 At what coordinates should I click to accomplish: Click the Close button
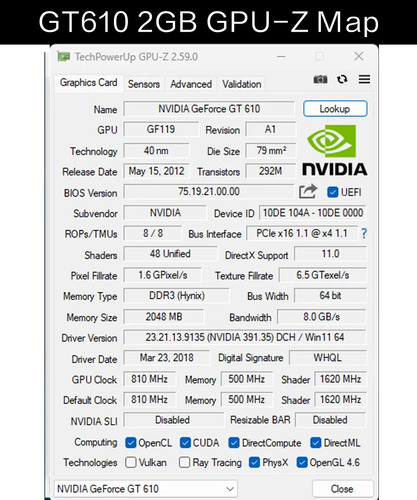click(342, 489)
